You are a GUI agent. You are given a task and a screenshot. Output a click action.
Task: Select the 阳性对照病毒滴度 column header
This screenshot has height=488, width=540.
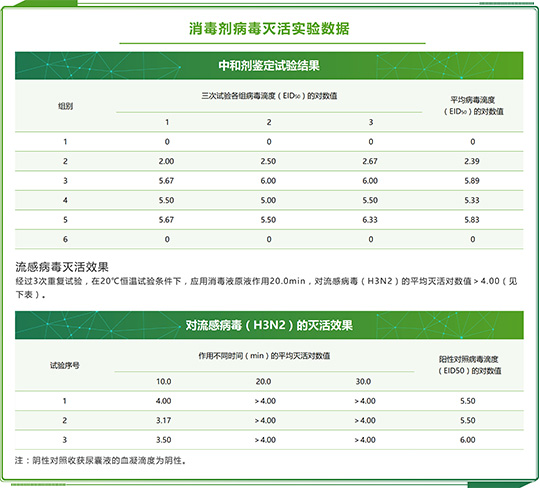pos(470,365)
